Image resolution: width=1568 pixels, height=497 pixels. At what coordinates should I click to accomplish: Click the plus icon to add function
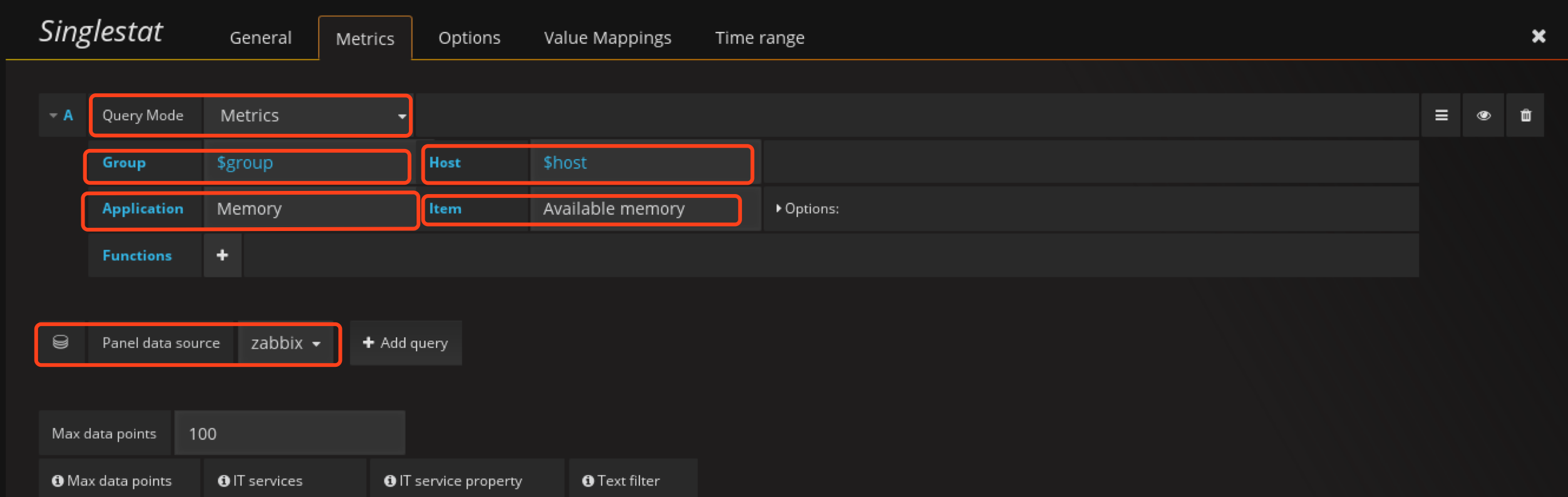tap(222, 255)
